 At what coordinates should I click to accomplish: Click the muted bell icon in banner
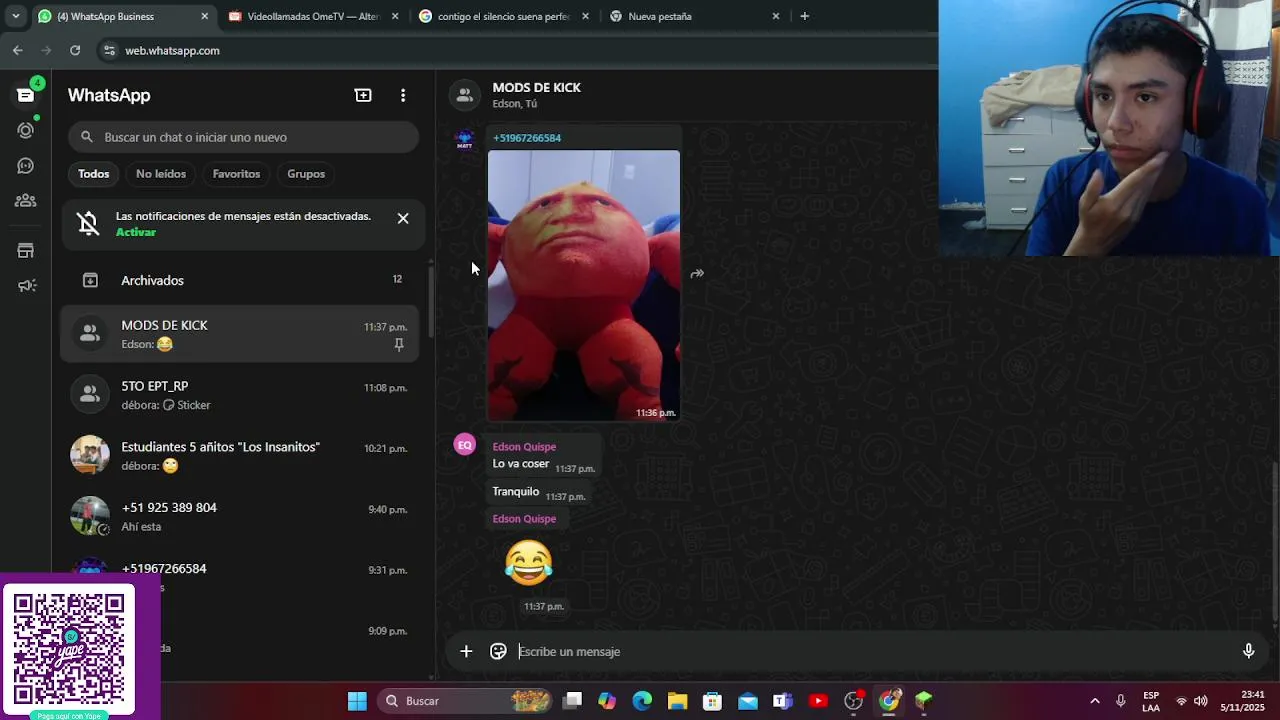(x=88, y=224)
